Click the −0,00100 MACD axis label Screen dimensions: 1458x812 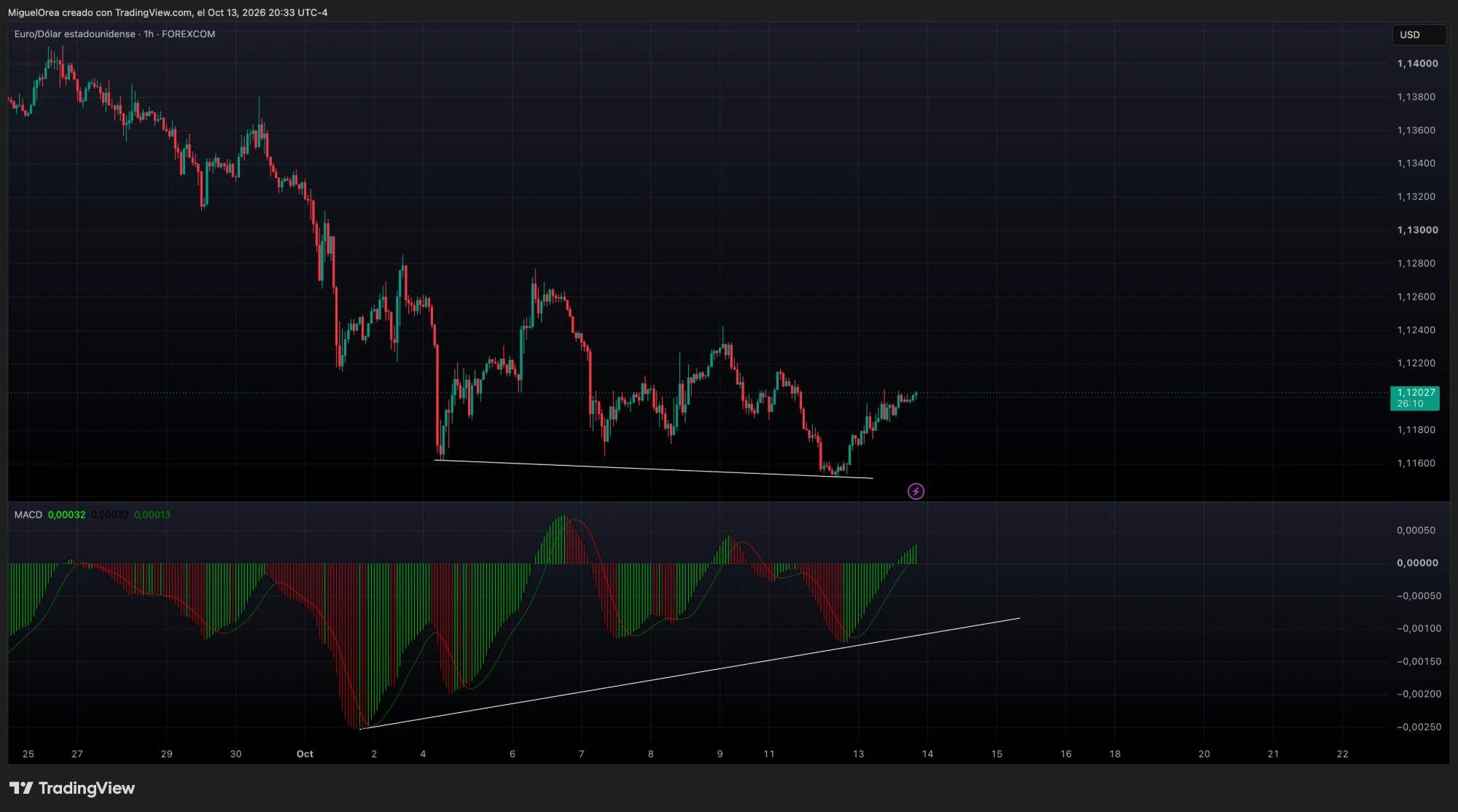point(1419,628)
